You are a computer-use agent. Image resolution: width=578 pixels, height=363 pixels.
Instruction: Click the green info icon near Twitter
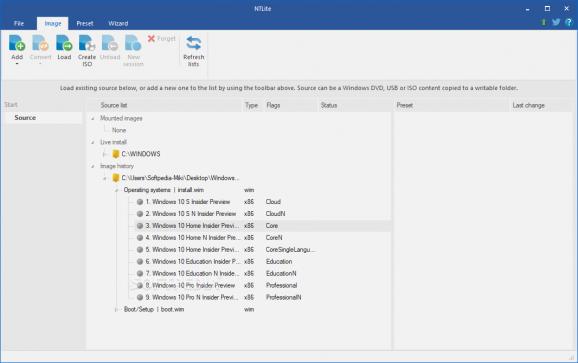543,22
